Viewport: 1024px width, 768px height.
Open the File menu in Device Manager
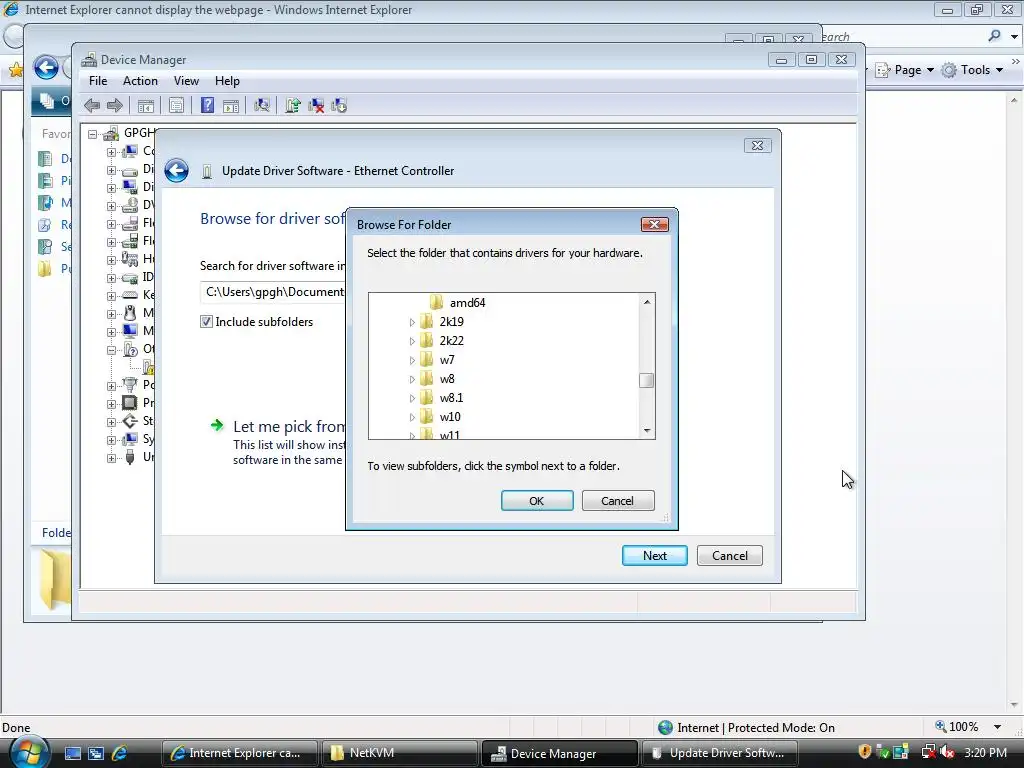(x=98, y=81)
